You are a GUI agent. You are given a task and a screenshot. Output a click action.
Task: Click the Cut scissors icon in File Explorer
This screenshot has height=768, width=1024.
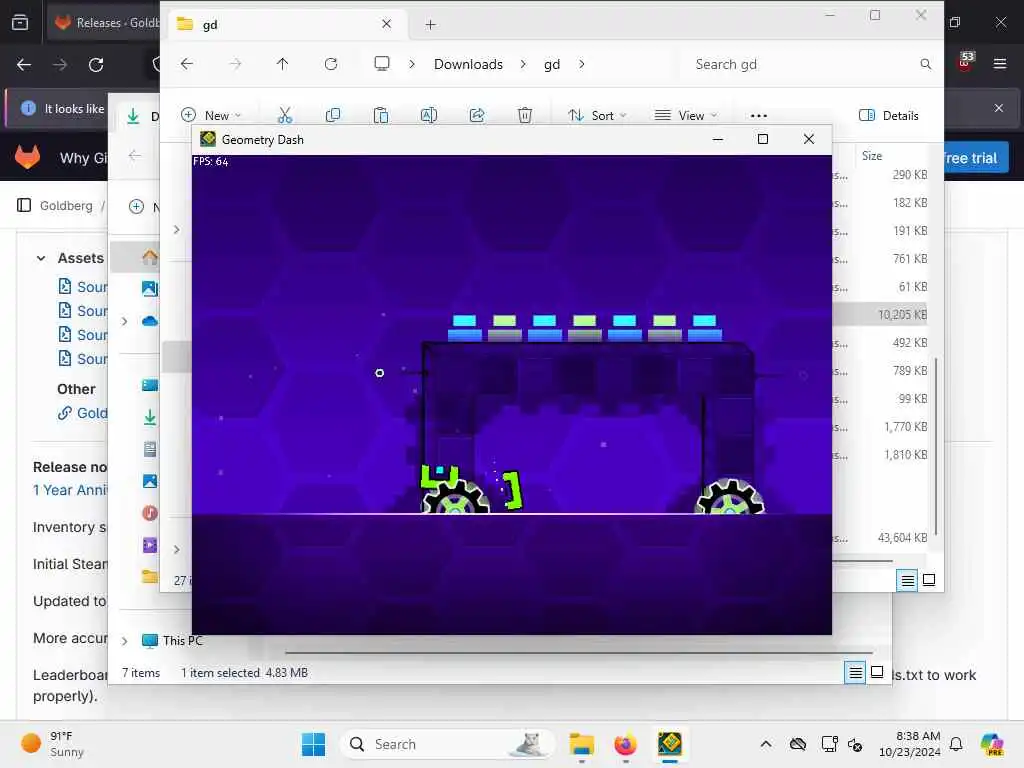click(285, 116)
